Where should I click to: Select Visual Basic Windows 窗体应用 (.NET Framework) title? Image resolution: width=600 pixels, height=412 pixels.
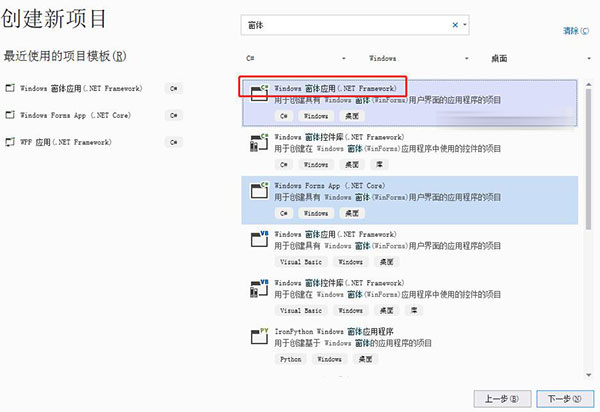tap(336, 234)
